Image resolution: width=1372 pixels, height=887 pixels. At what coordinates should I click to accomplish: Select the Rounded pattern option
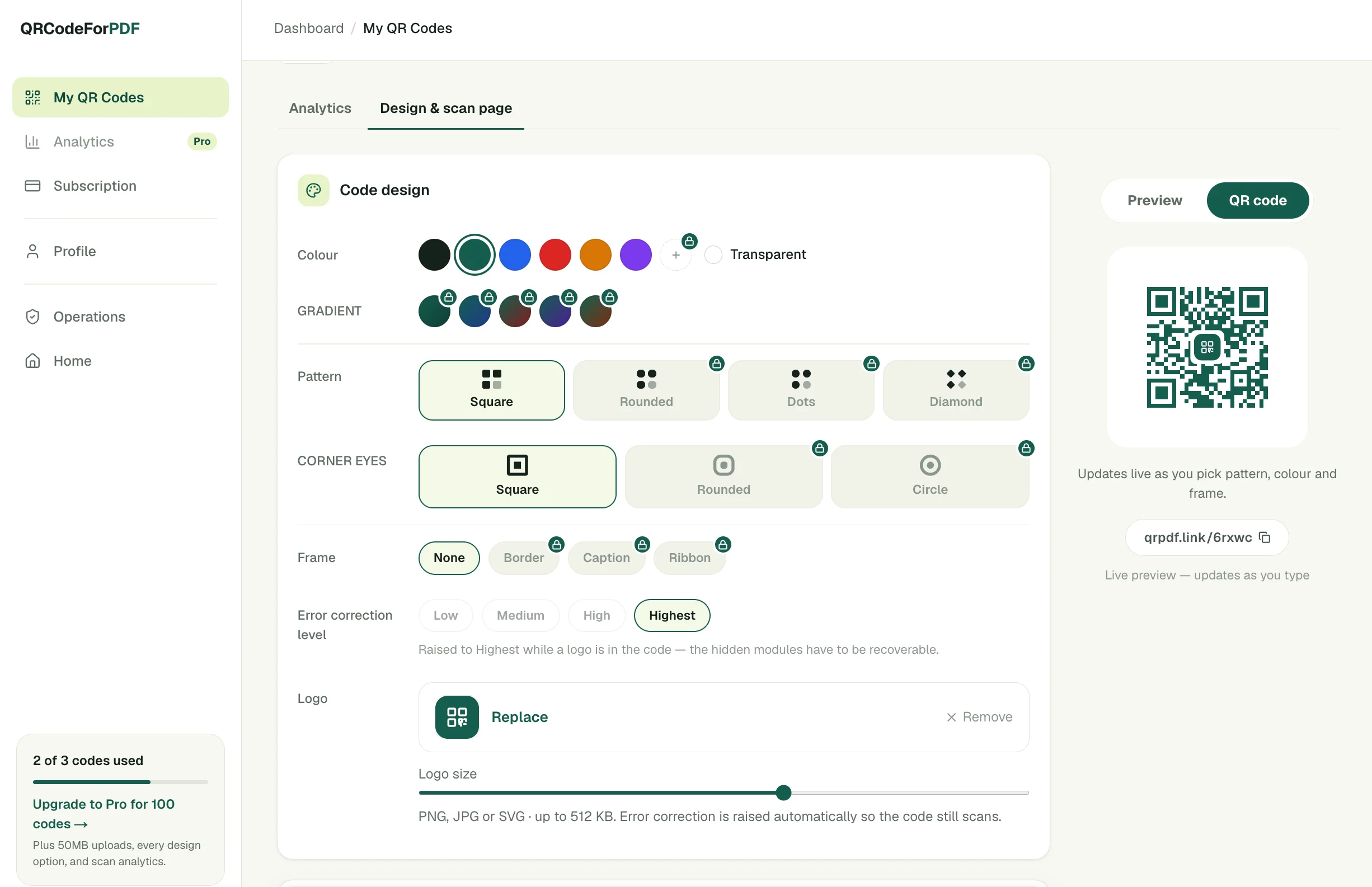(x=646, y=390)
